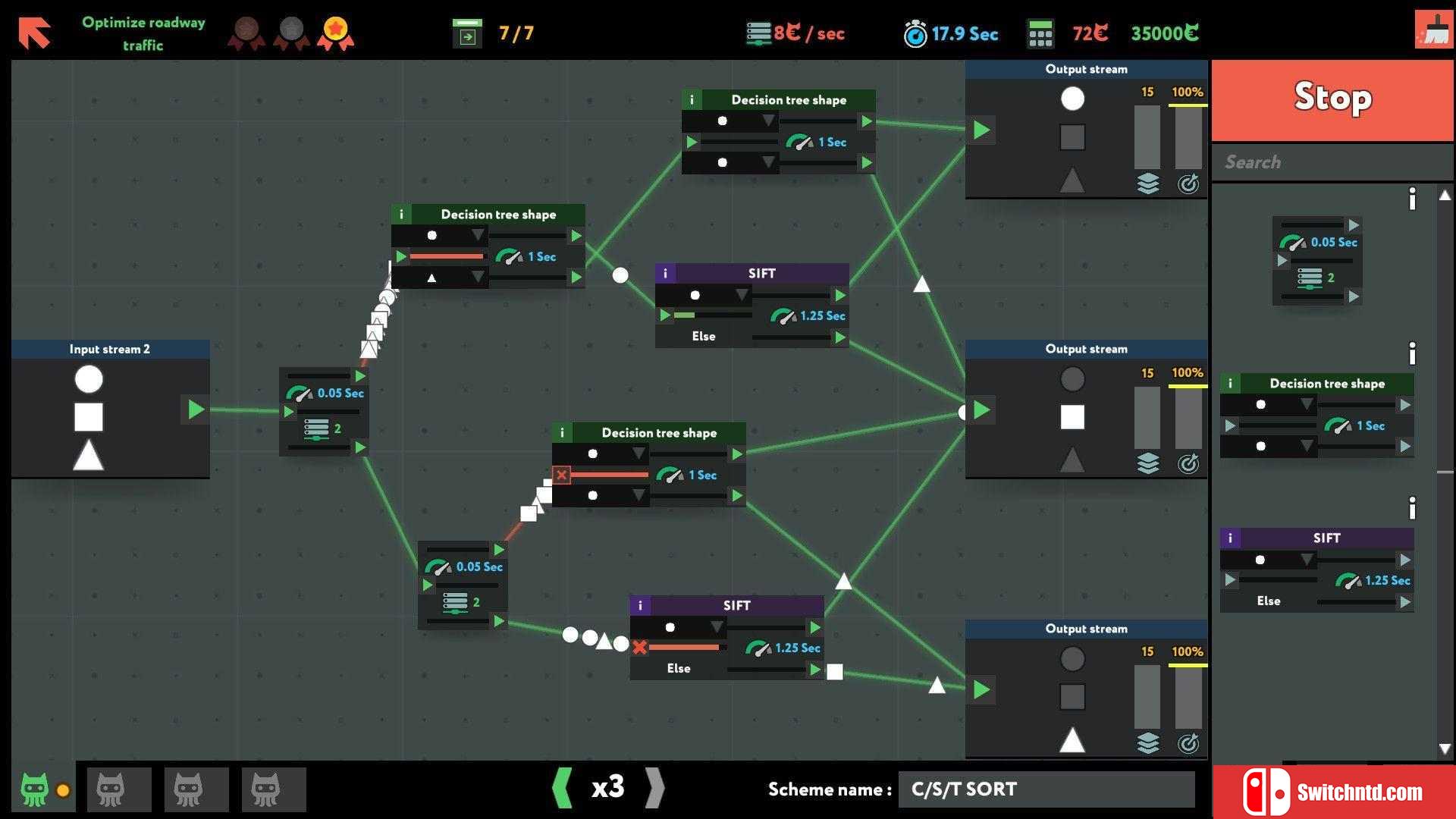
Task: Click the broom clear icon
Action: point(1433,30)
